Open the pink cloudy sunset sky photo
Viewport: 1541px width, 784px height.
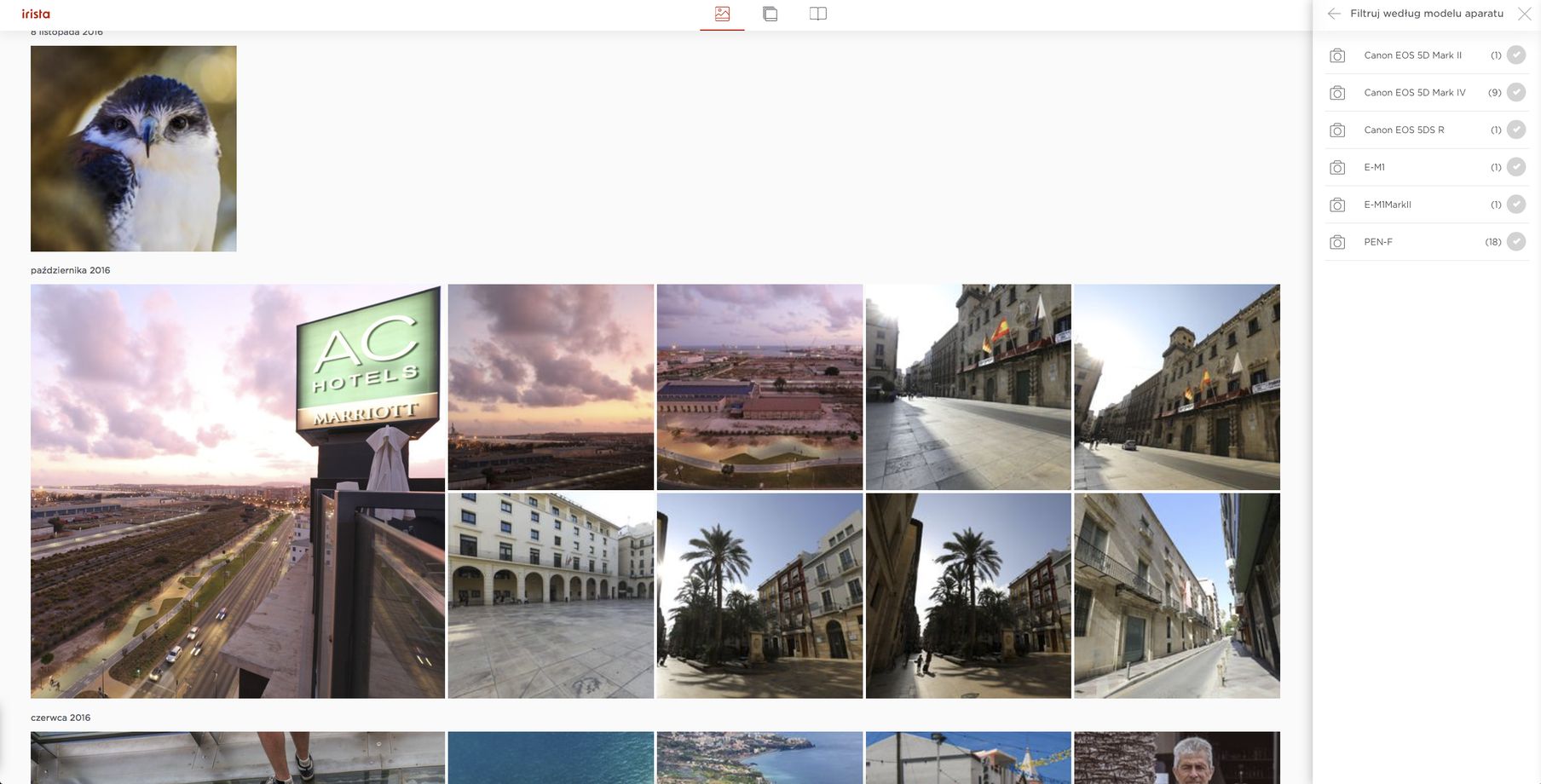(551, 387)
